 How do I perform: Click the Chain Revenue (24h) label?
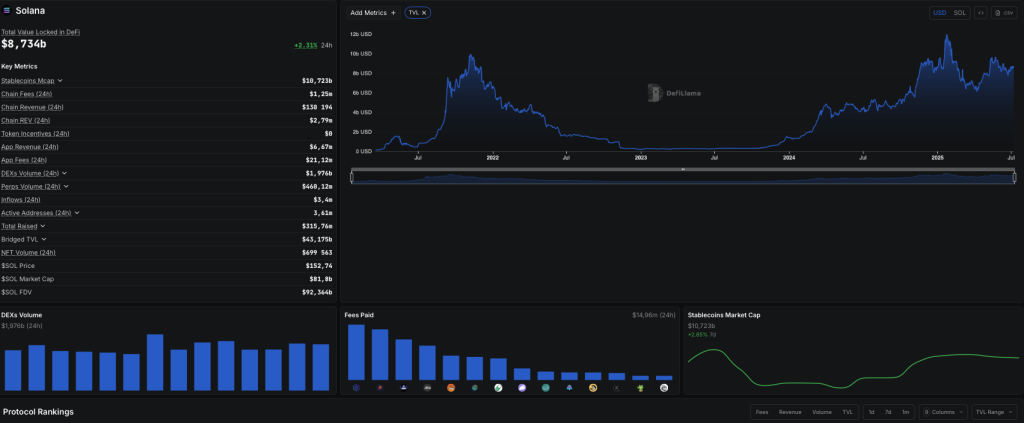[32, 107]
